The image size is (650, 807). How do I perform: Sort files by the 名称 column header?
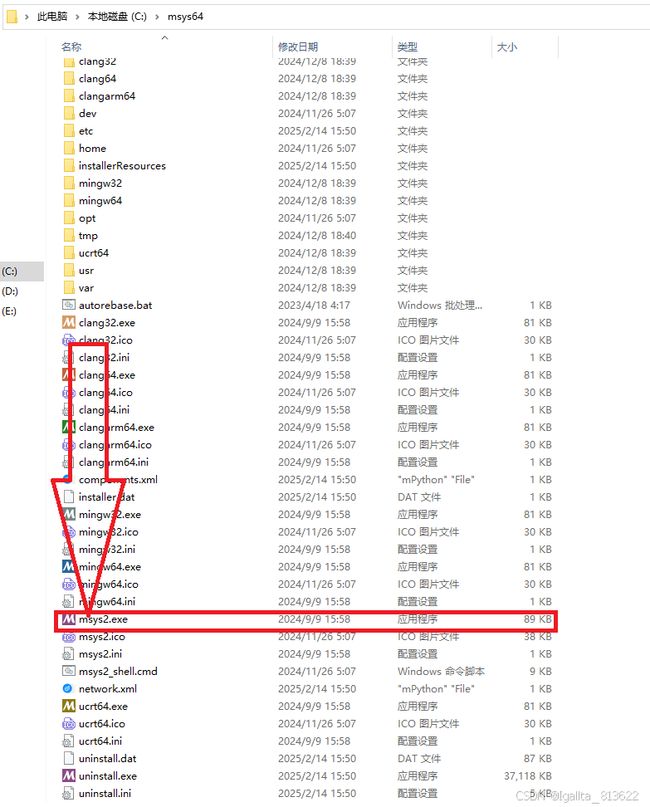point(71,47)
